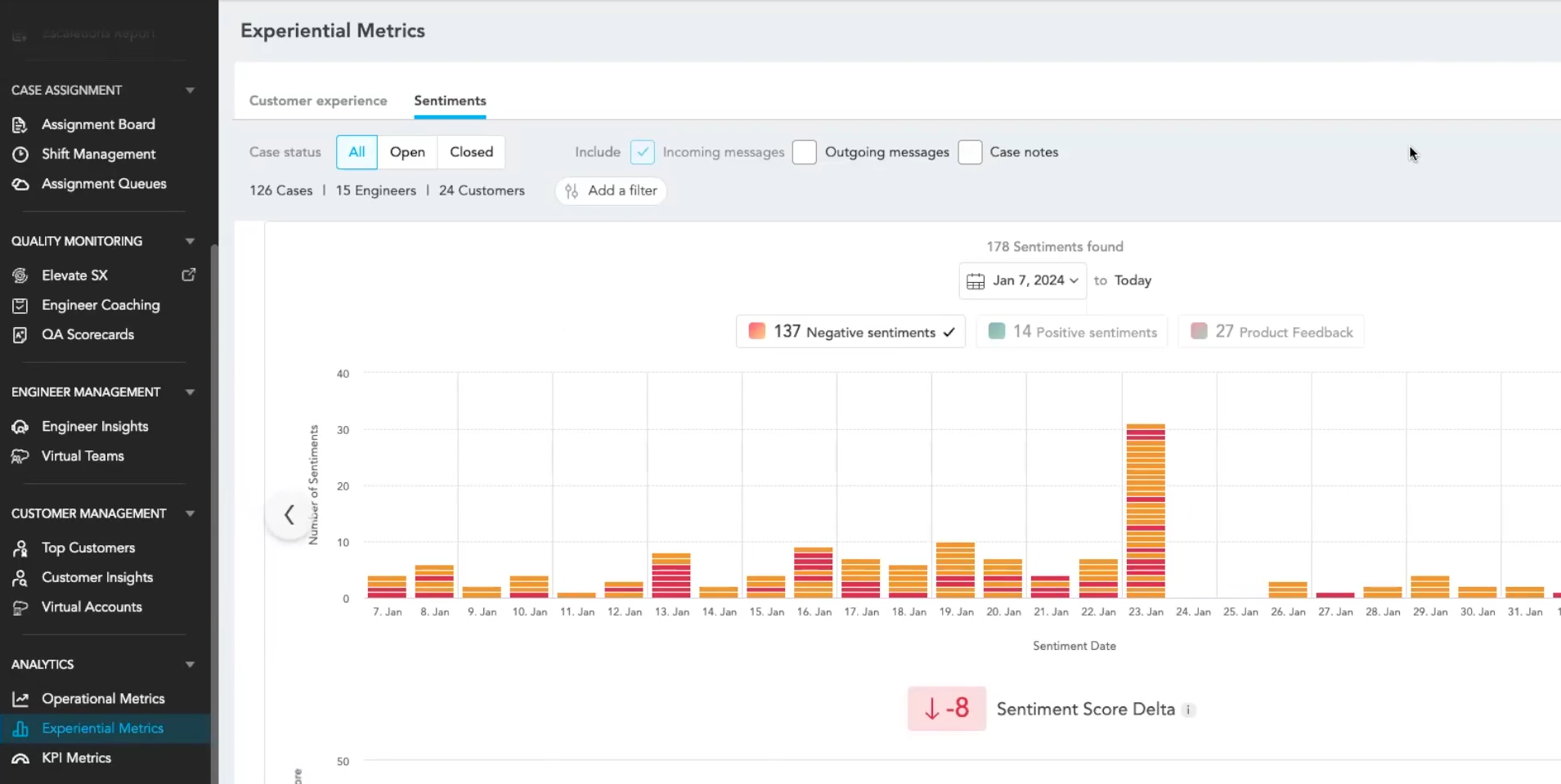Click the Virtual Teams icon

[x=20, y=456]
